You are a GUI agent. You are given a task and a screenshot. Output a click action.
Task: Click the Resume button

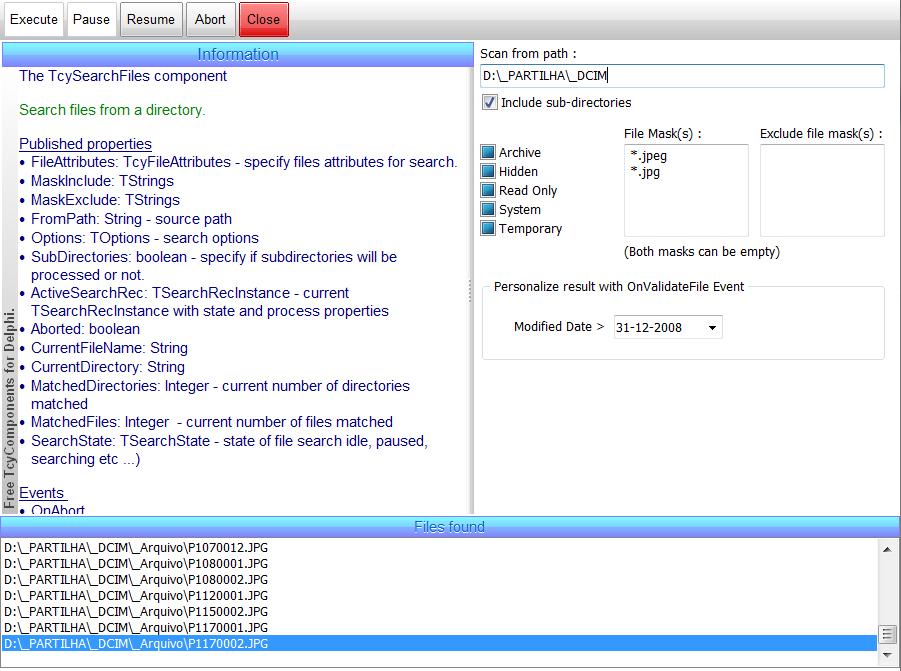(151, 19)
